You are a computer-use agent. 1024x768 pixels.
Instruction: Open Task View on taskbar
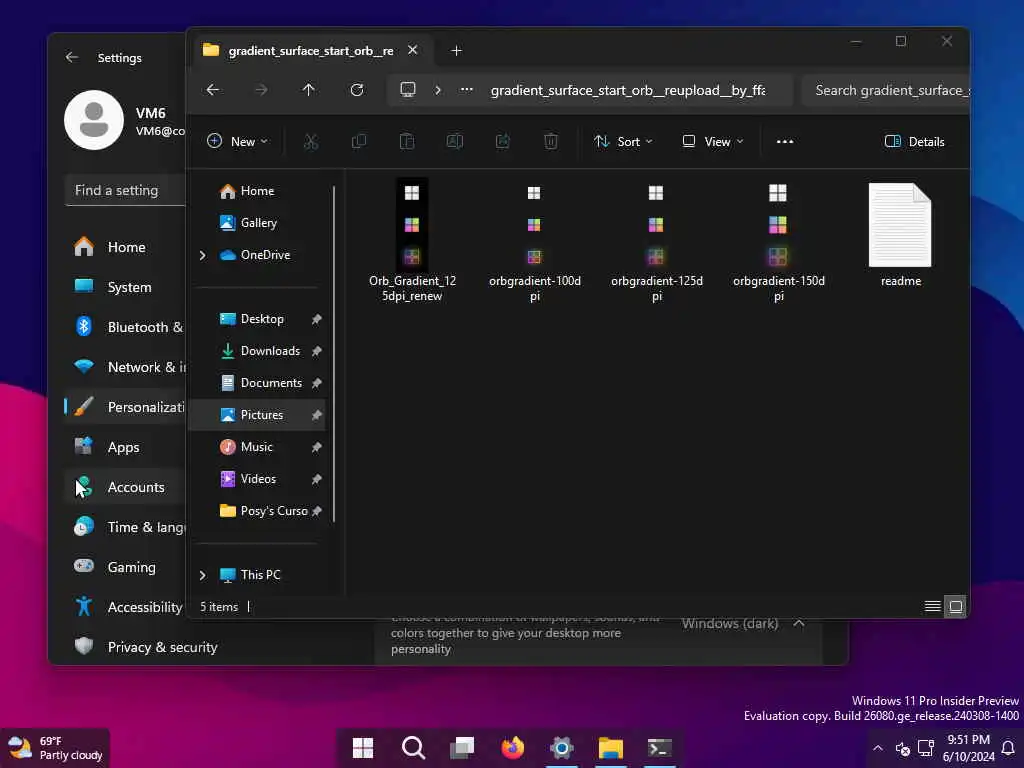tap(462, 748)
